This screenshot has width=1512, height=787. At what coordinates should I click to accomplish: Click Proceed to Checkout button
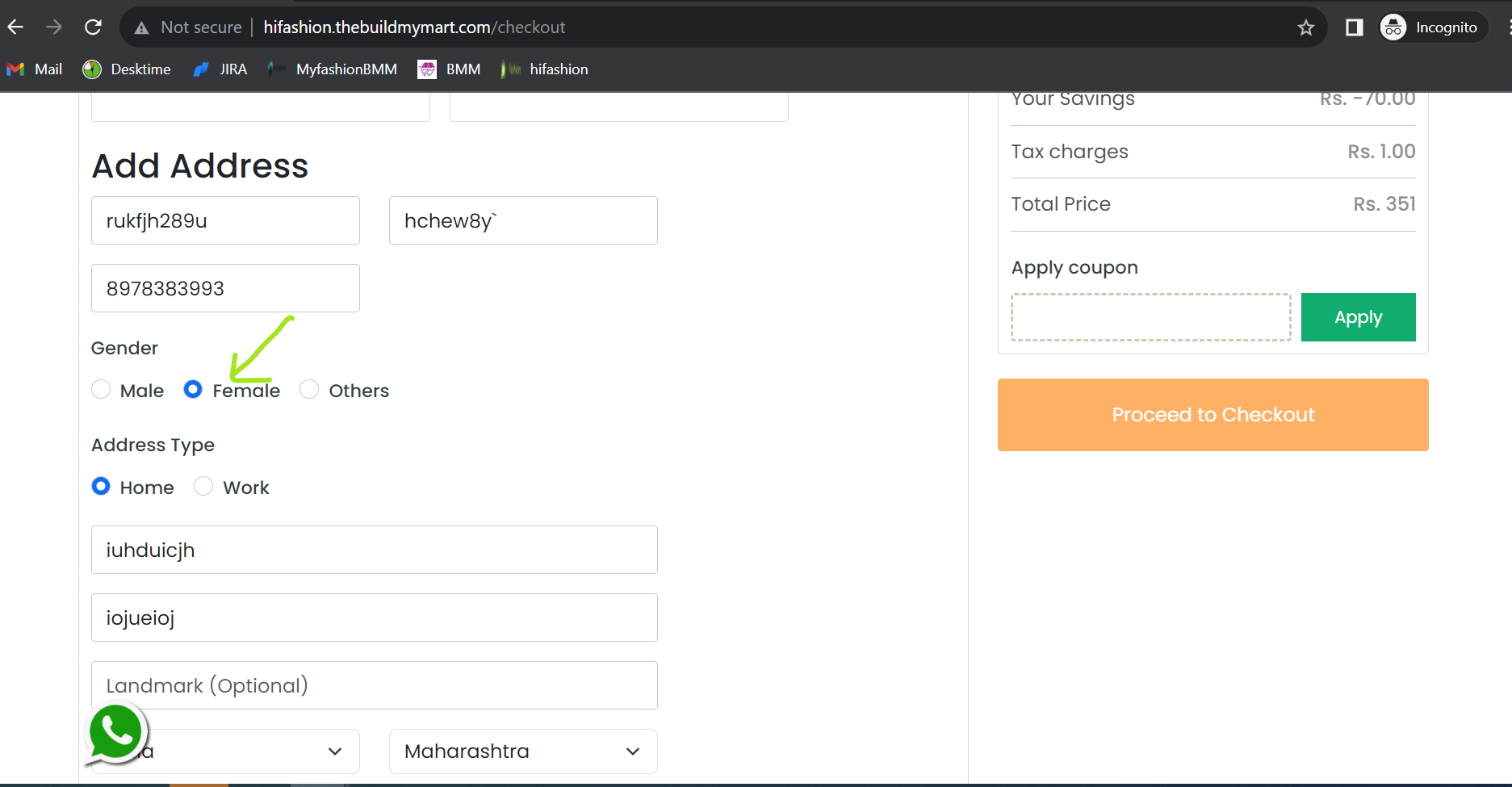click(1213, 415)
